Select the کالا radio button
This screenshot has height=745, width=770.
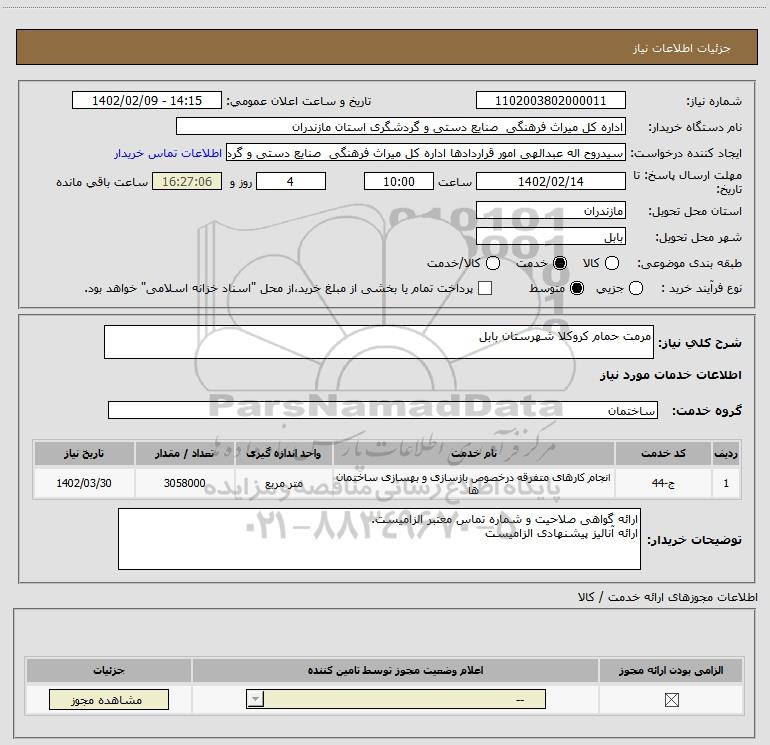[611, 263]
